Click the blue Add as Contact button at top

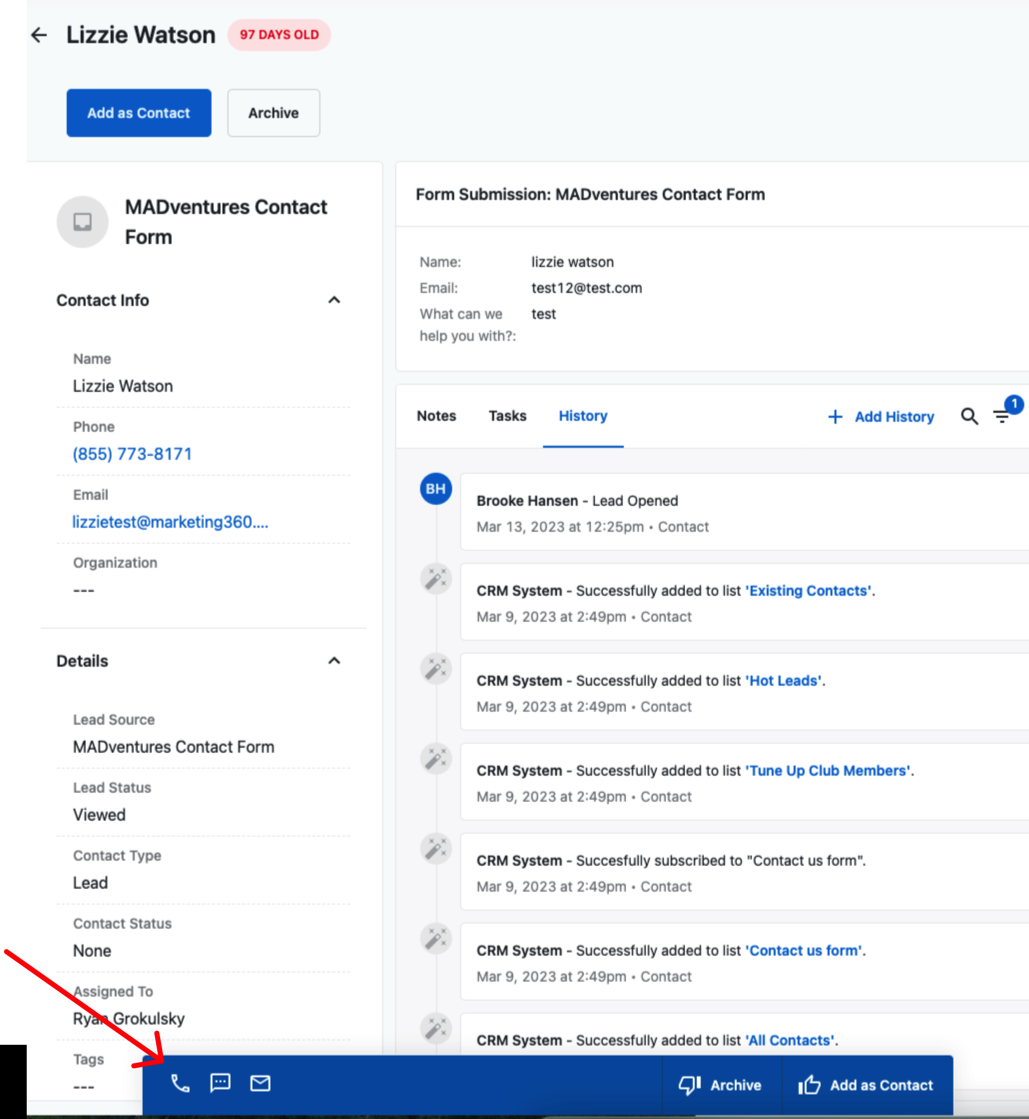pyautogui.click(x=139, y=113)
